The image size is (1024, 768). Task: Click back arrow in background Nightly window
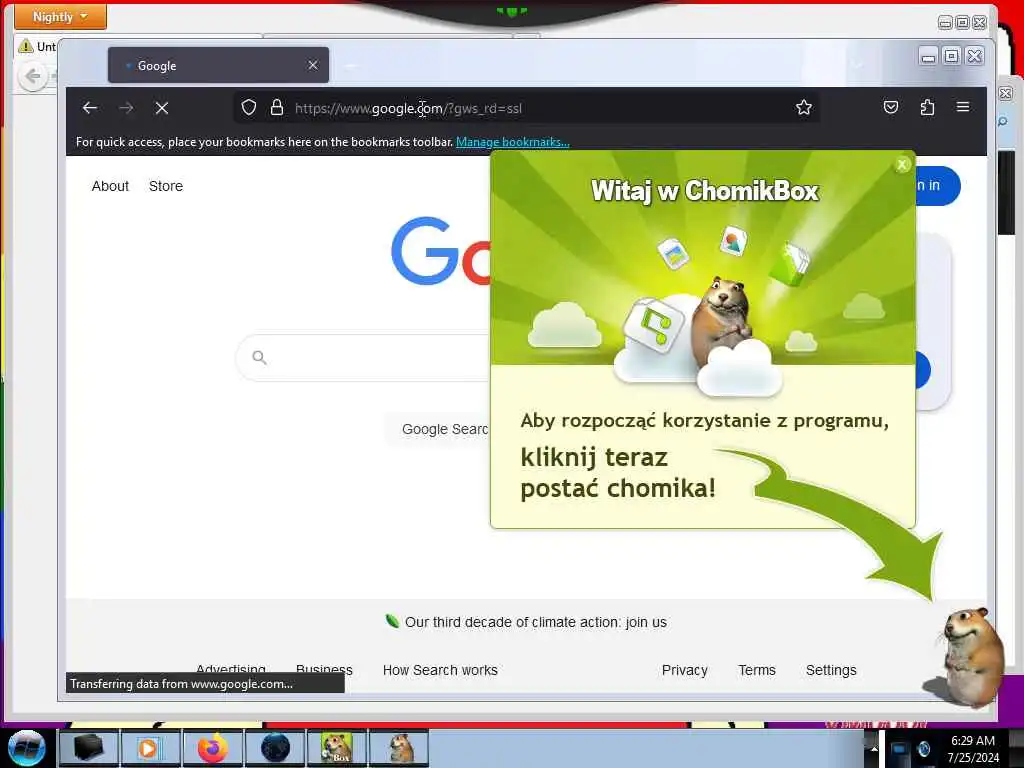coord(32,77)
